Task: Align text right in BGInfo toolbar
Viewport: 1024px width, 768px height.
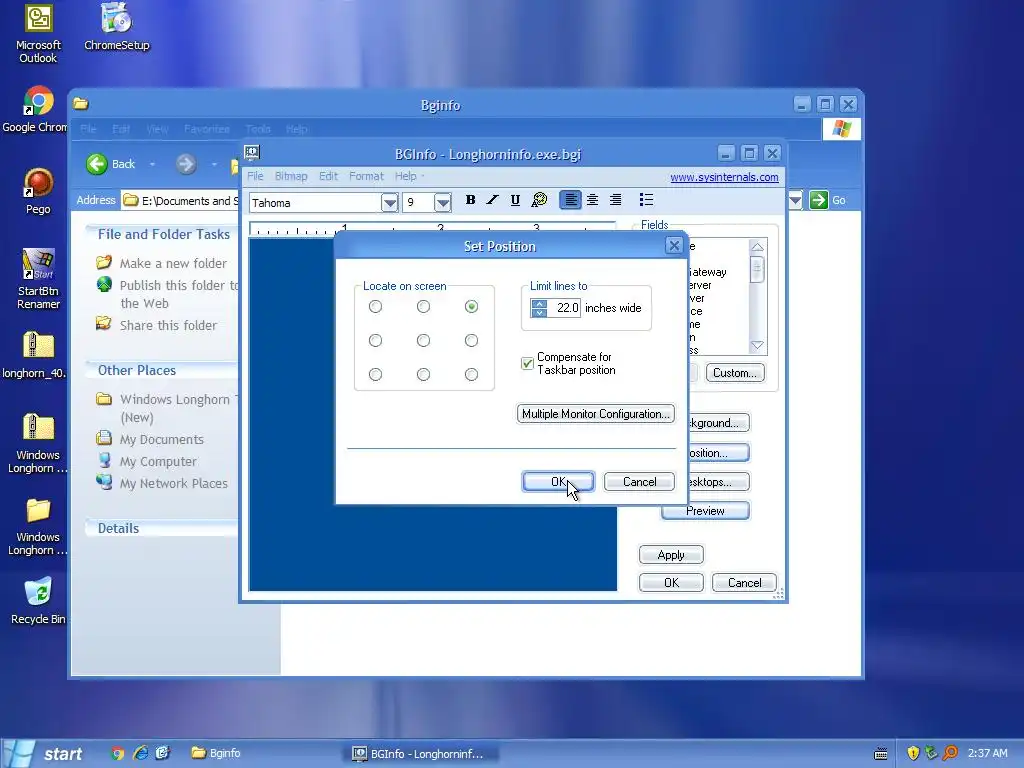Action: point(615,200)
